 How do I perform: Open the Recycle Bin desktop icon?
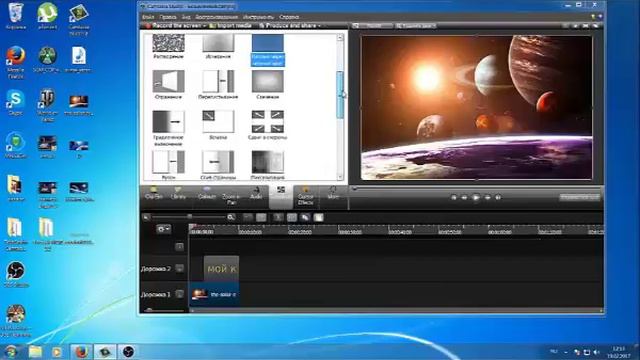pos(16,16)
